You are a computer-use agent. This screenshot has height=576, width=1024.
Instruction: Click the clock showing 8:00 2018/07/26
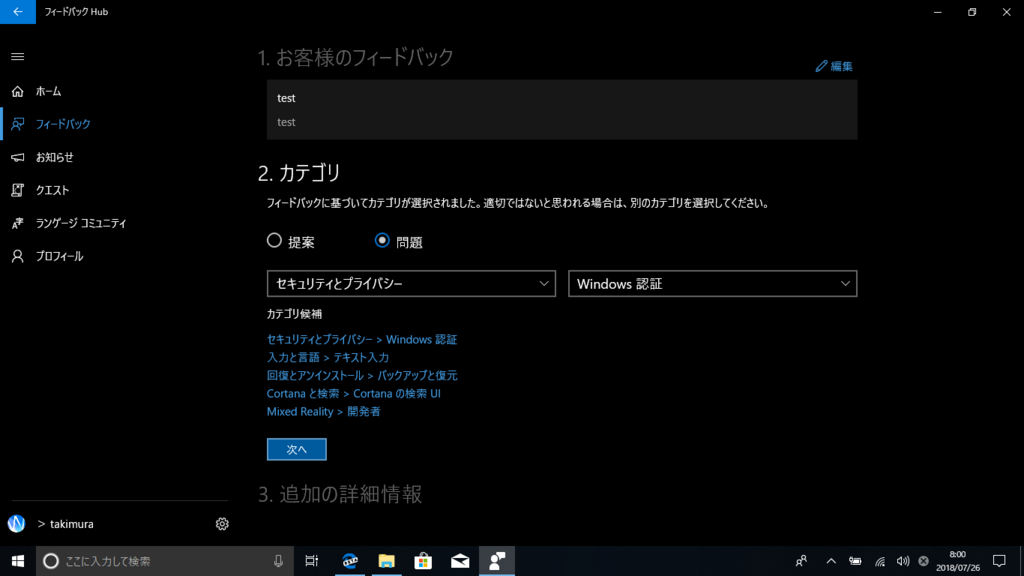(957, 561)
